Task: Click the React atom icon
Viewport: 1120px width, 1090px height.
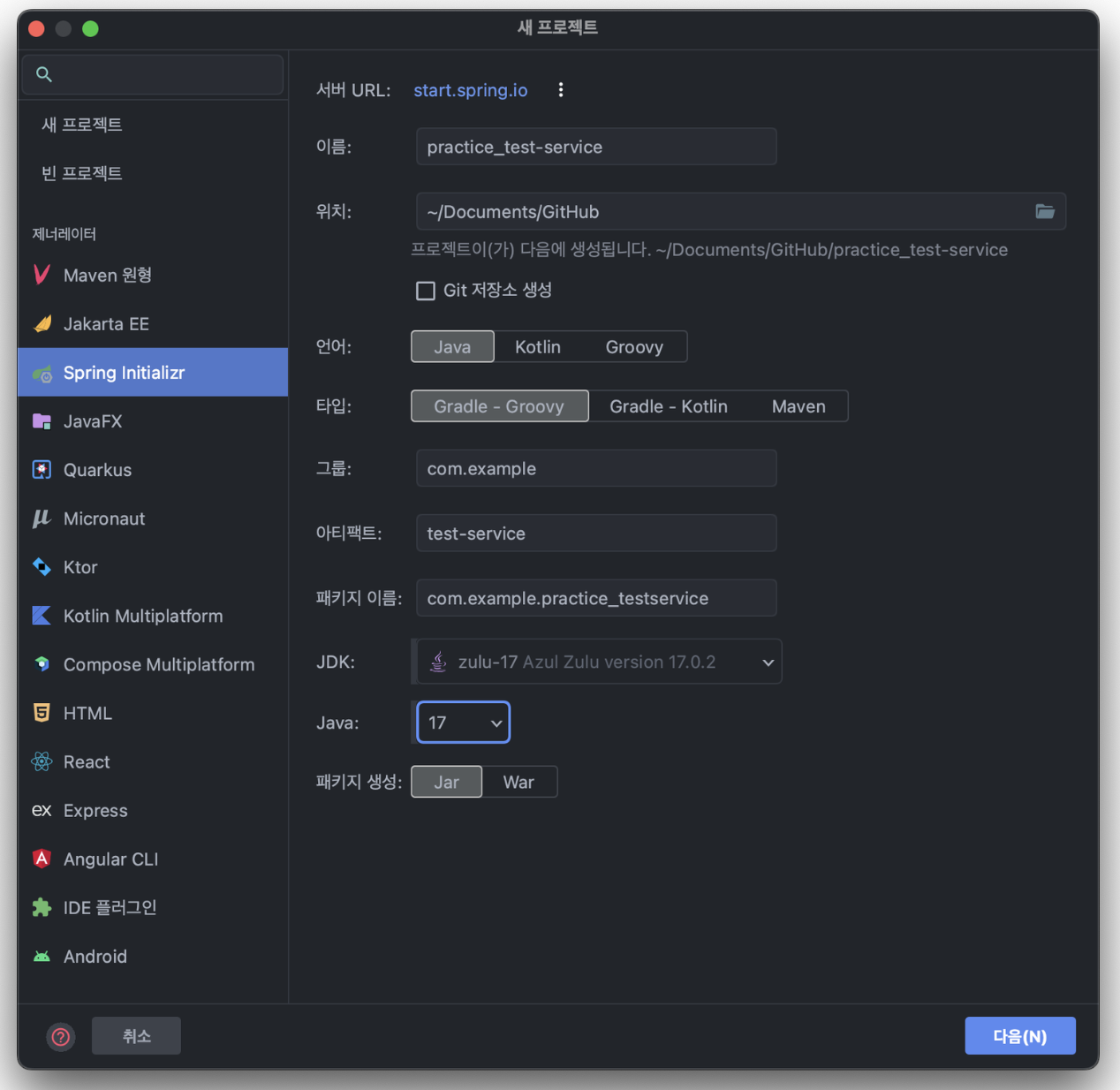Action: pos(42,761)
